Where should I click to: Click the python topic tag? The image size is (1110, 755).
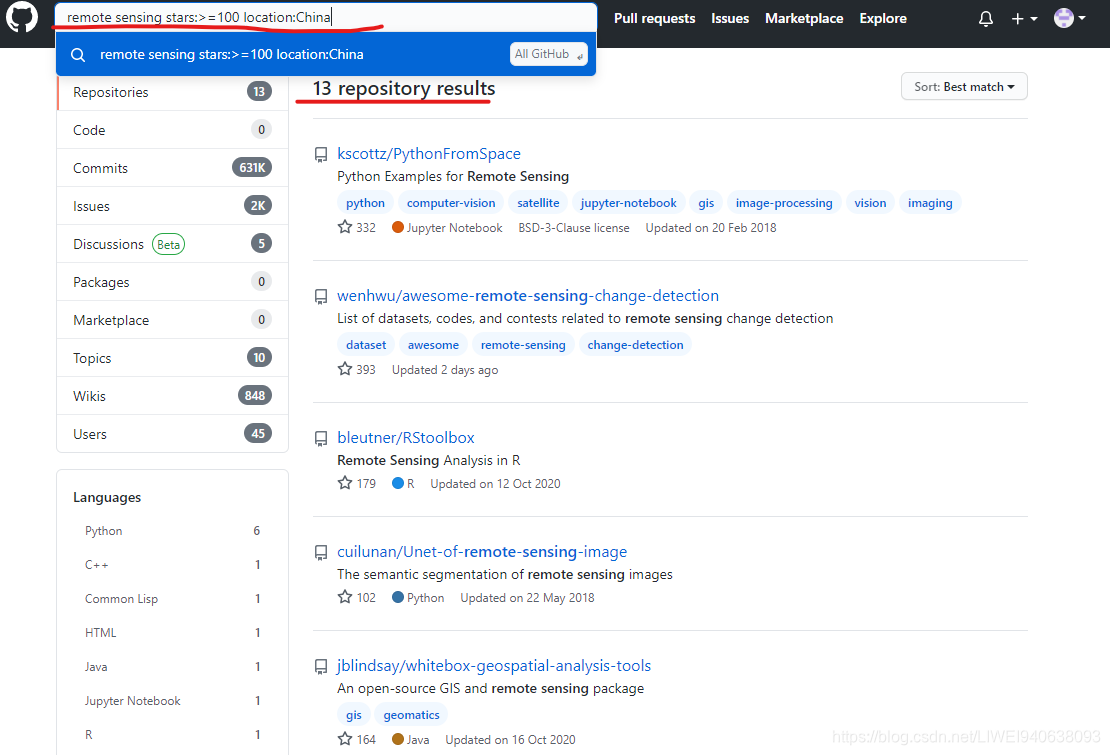[365, 203]
